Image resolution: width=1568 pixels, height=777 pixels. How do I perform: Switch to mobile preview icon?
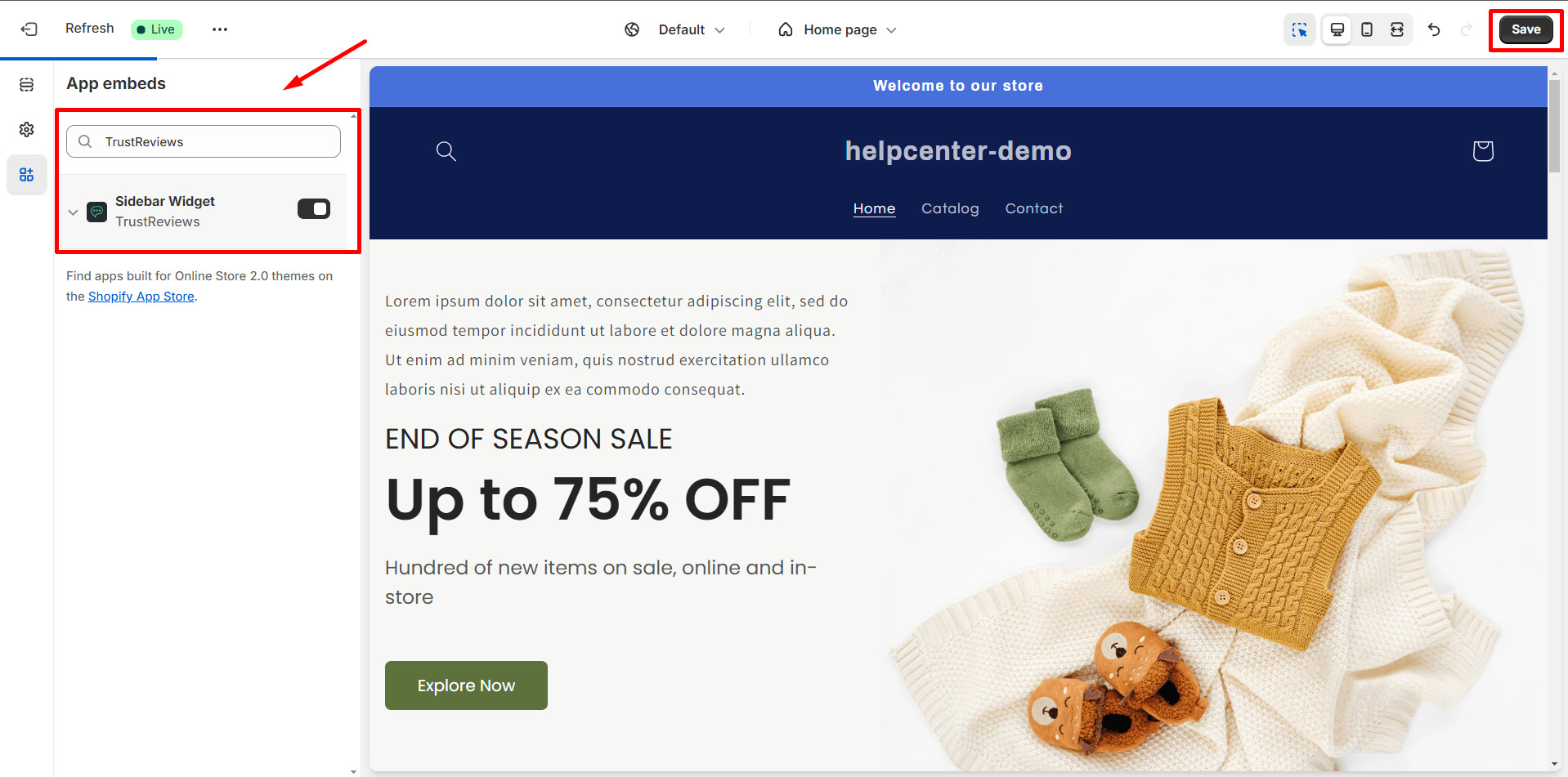tap(1367, 30)
